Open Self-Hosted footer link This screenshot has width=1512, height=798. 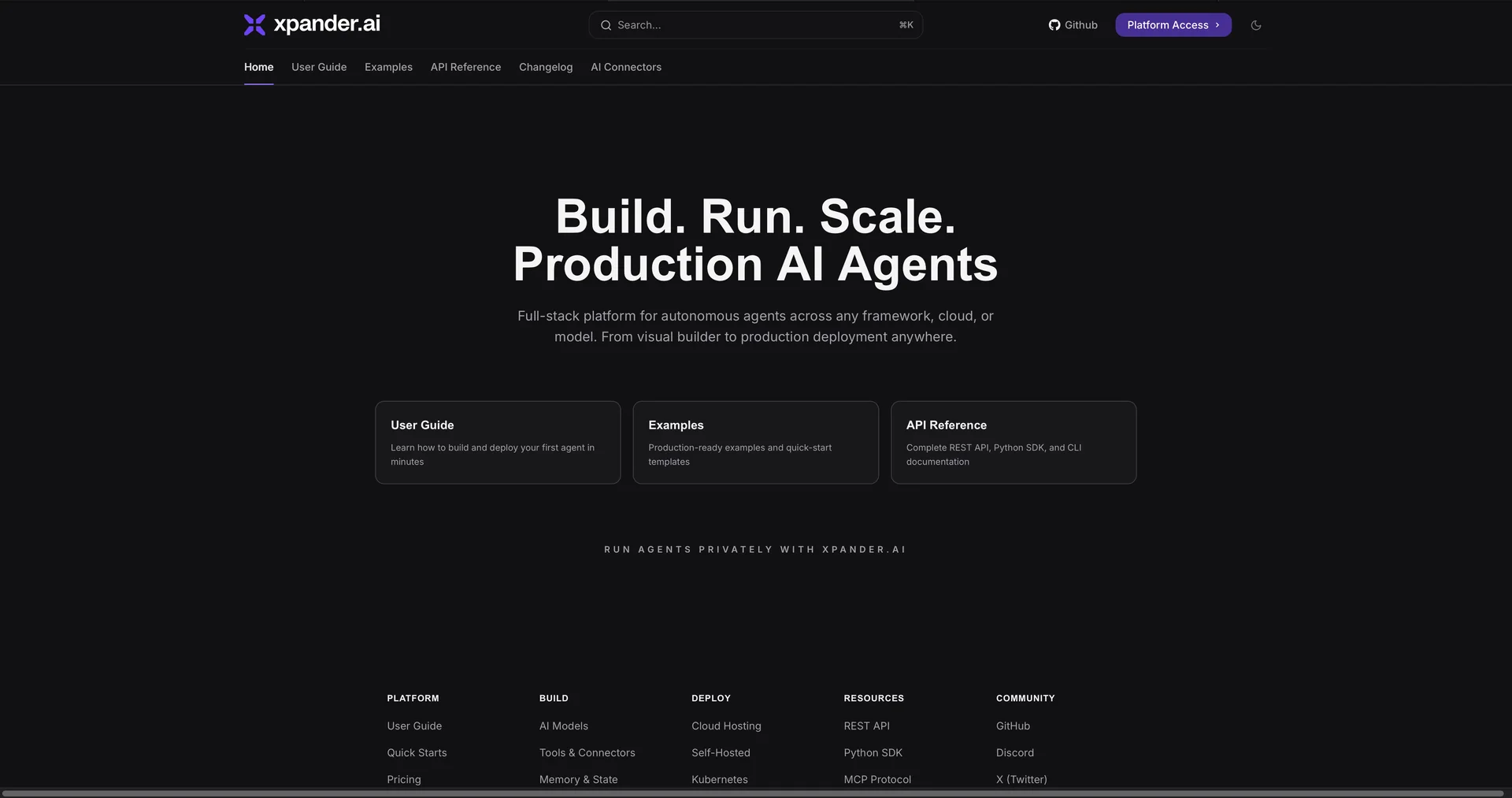[721, 753]
